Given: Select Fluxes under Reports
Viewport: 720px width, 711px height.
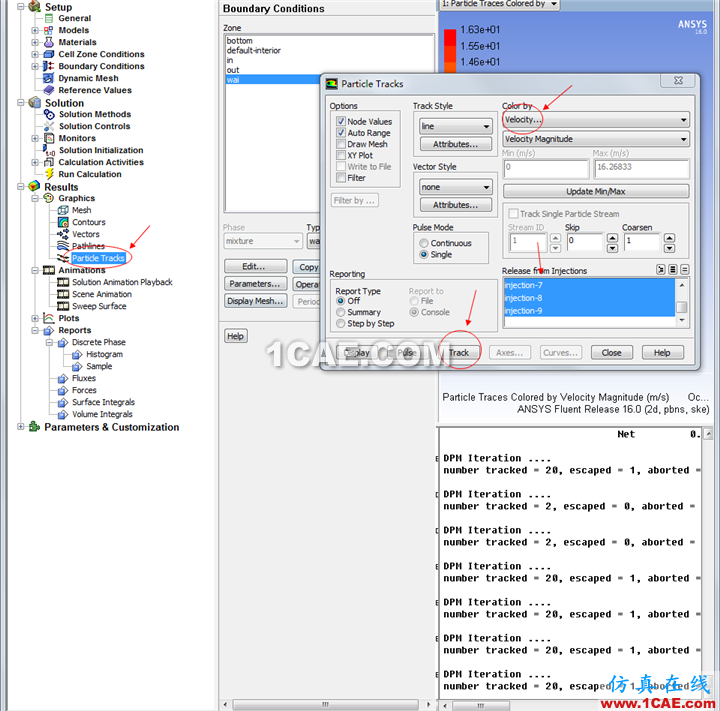Looking at the screenshot, I should click(x=84, y=378).
